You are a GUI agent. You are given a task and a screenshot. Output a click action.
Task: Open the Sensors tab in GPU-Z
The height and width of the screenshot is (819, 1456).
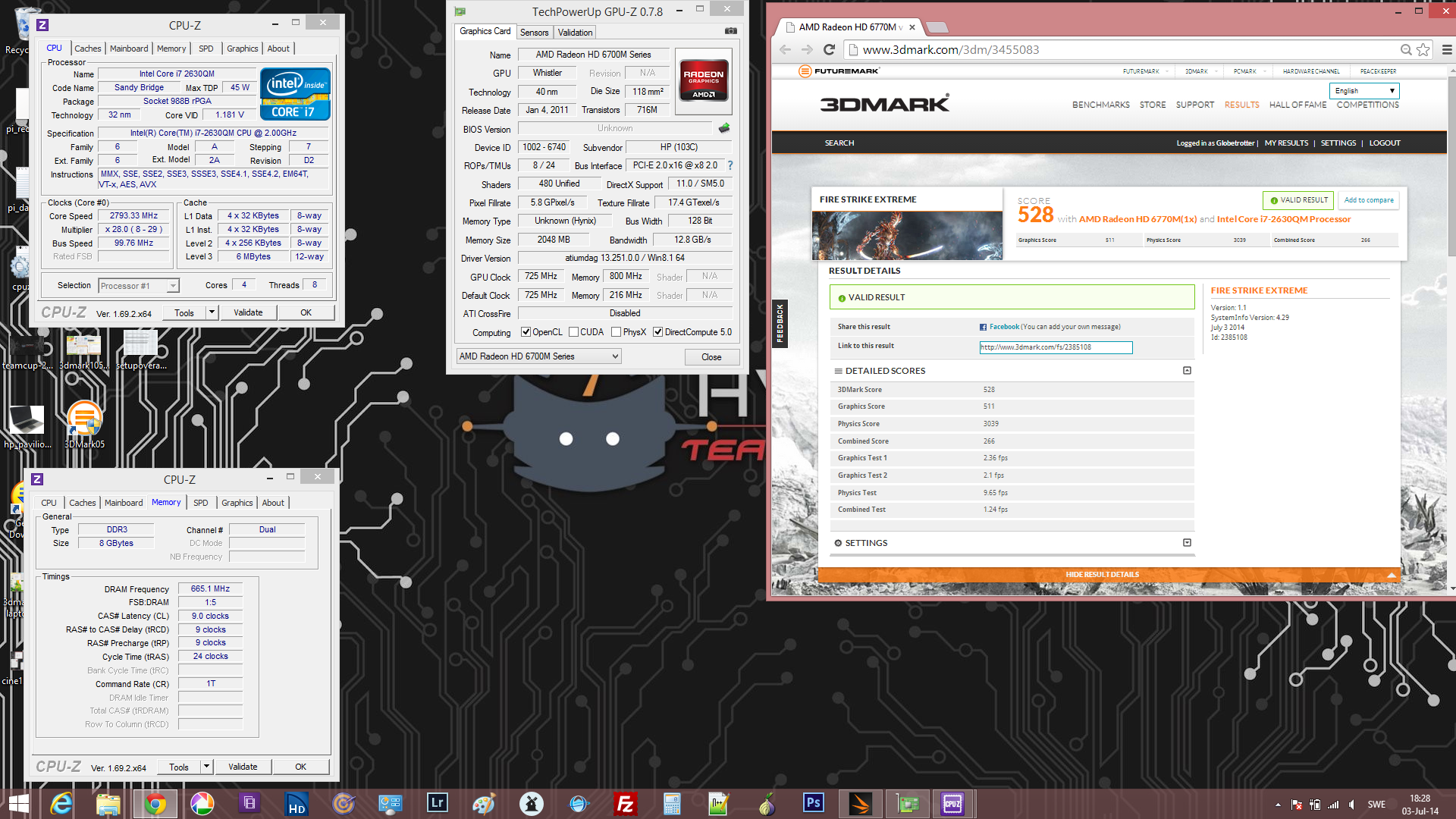534,33
